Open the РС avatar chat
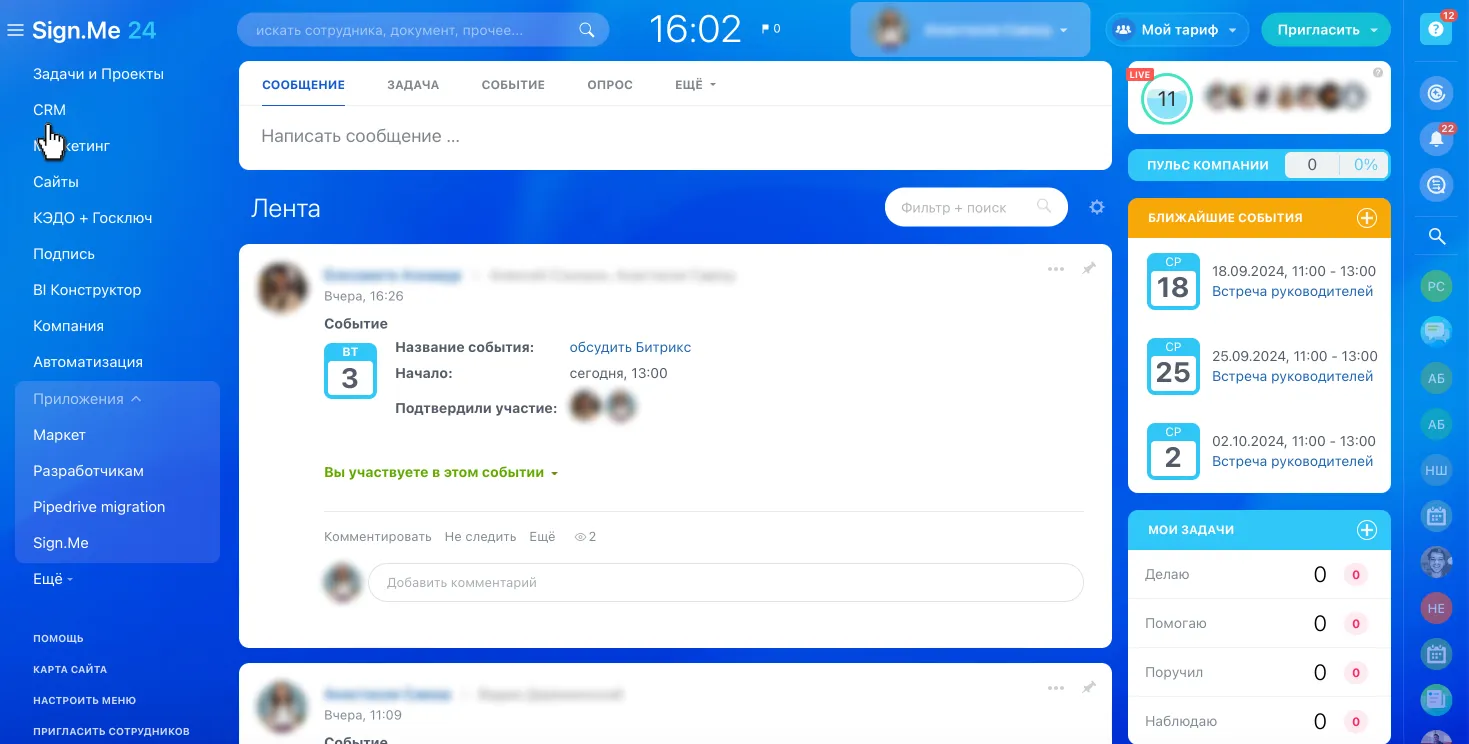Viewport: 1469px width, 744px height. tap(1436, 286)
